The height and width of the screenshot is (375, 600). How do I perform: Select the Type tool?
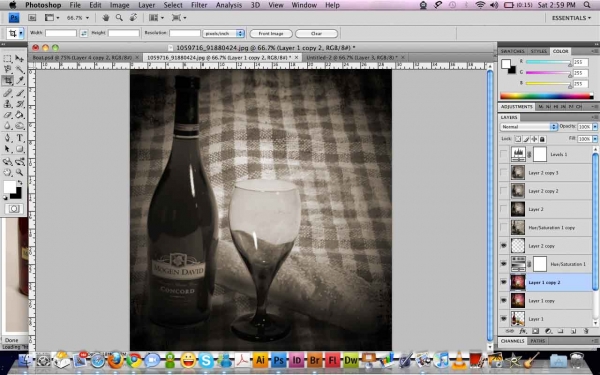click(20, 138)
